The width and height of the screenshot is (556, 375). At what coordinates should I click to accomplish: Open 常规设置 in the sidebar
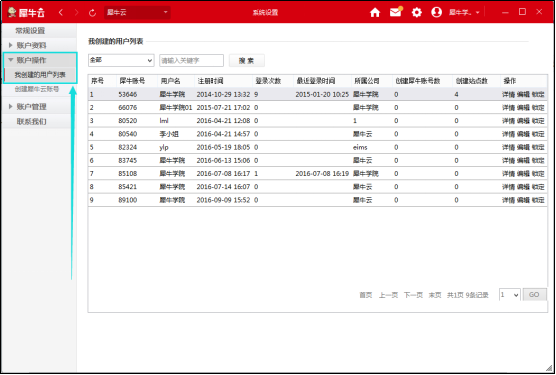(30, 31)
